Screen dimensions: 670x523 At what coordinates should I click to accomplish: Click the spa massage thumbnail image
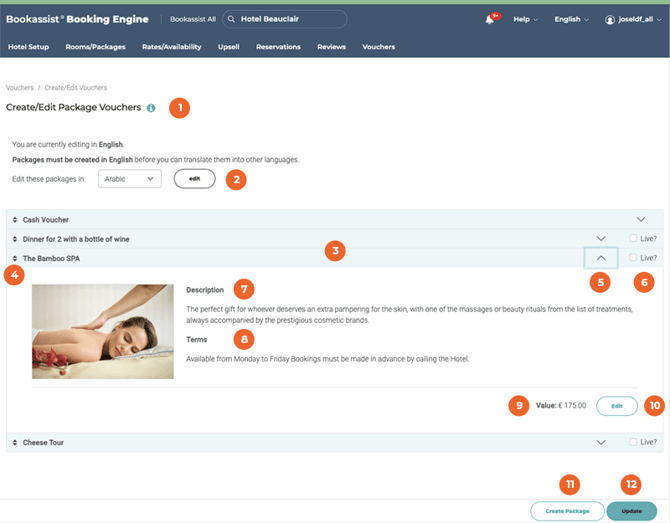tap(103, 332)
